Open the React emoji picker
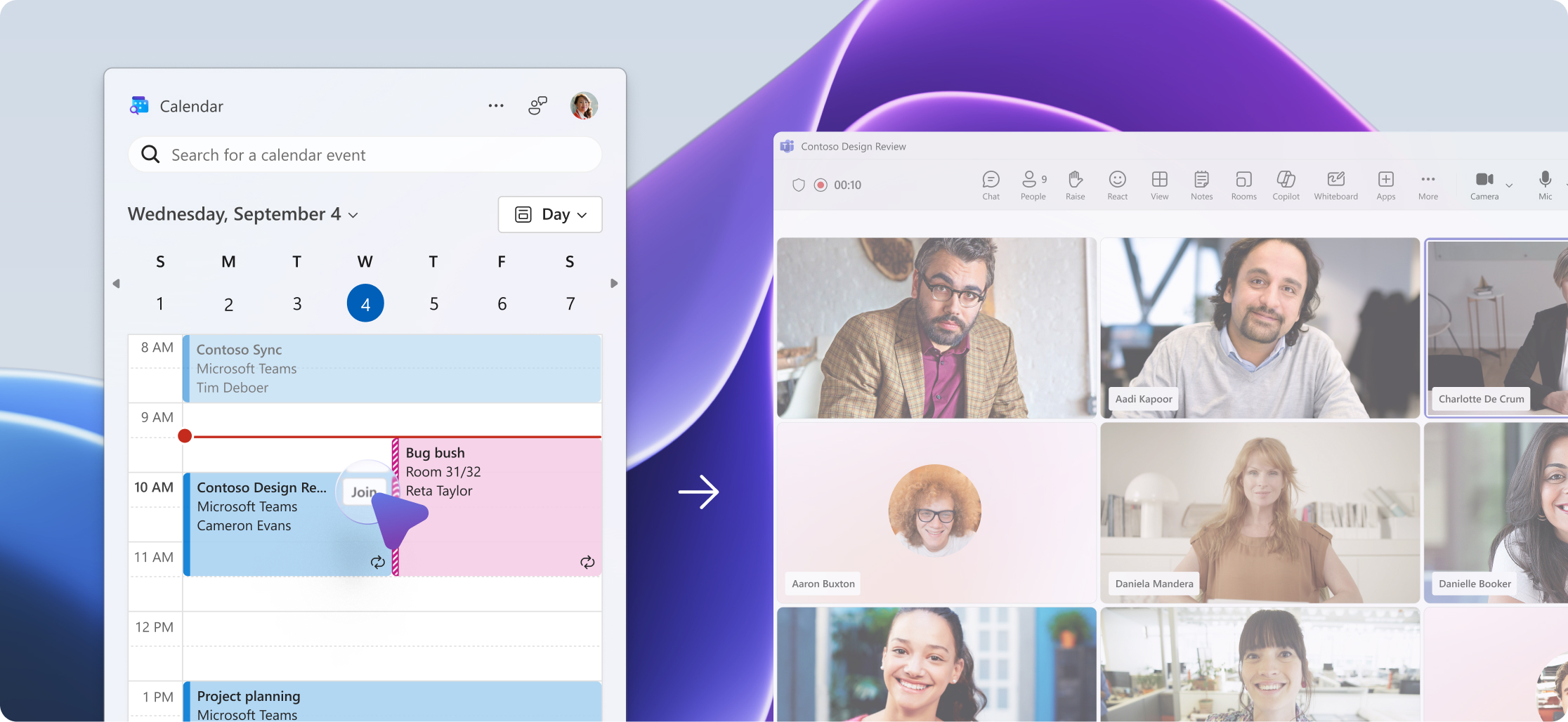This screenshot has width=1568, height=722. pos(1117,185)
